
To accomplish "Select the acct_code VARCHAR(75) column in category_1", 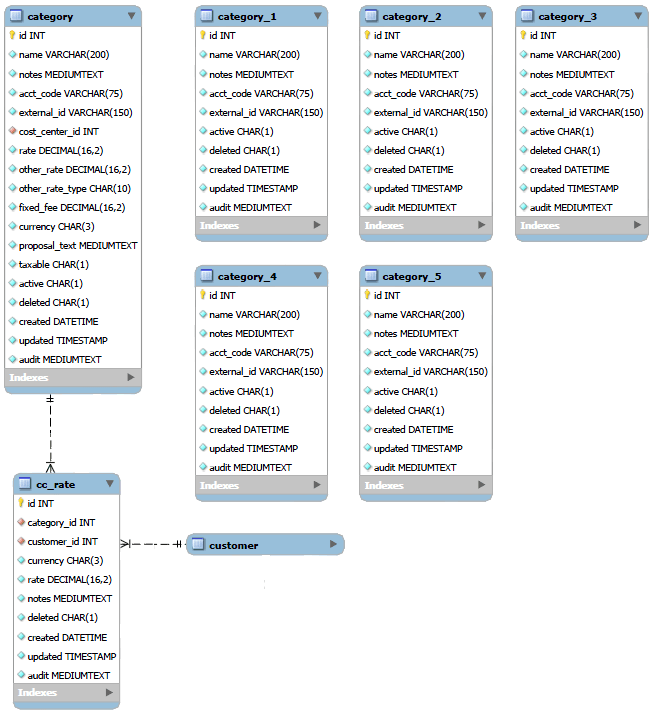I will [x=262, y=93].
